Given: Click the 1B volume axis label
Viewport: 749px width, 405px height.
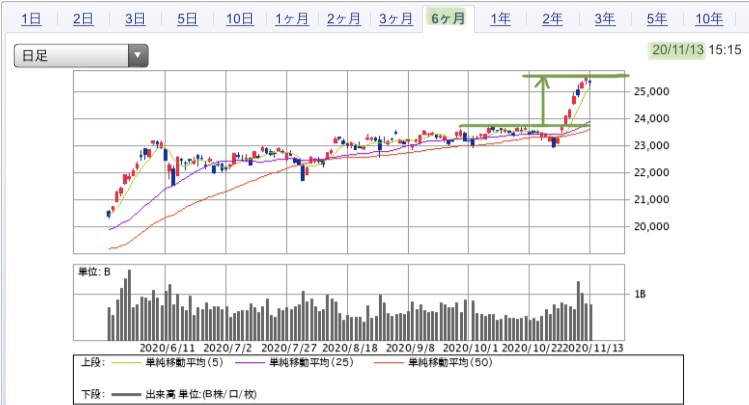Looking at the screenshot, I should (x=640, y=294).
